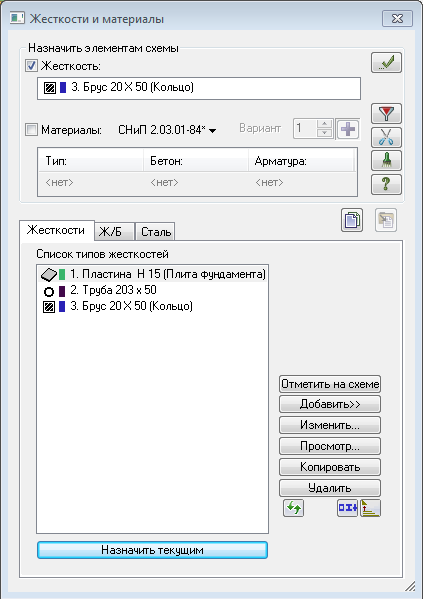
Task: Click the Добавить>> expand button
Action: pos(330,404)
